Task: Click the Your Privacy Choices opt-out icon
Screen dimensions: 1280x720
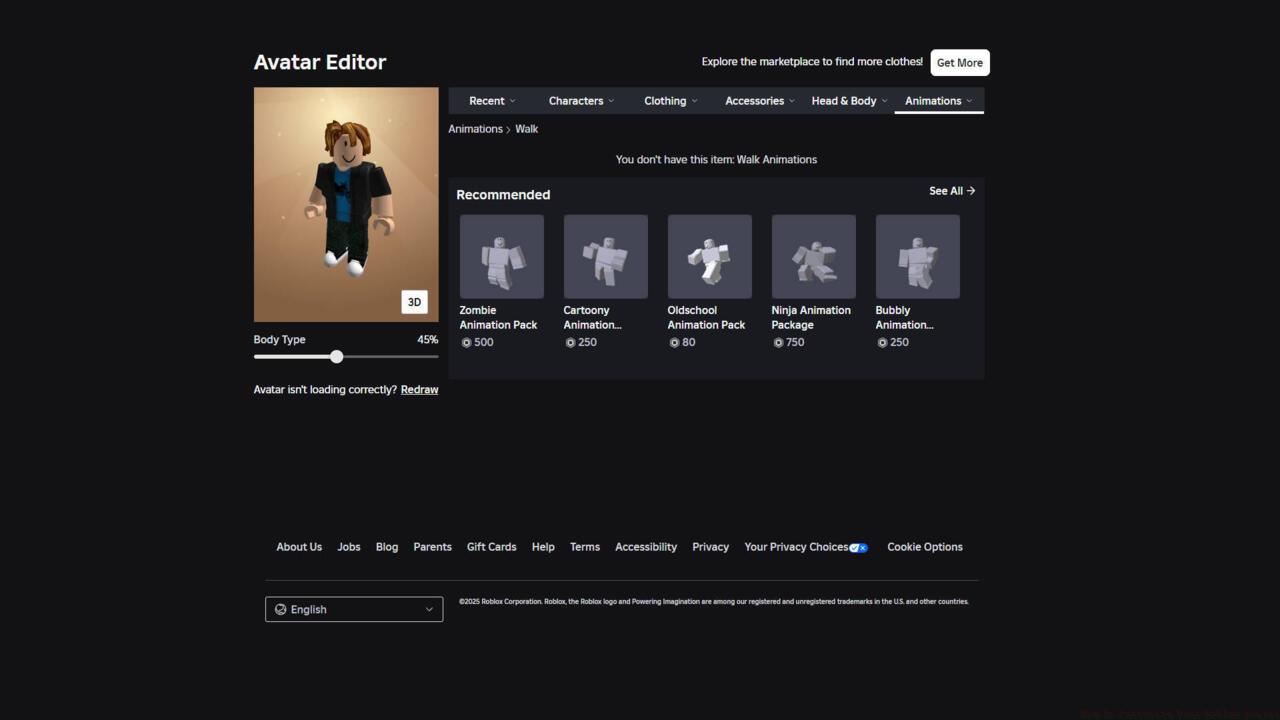Action: (x=858, y=547)
